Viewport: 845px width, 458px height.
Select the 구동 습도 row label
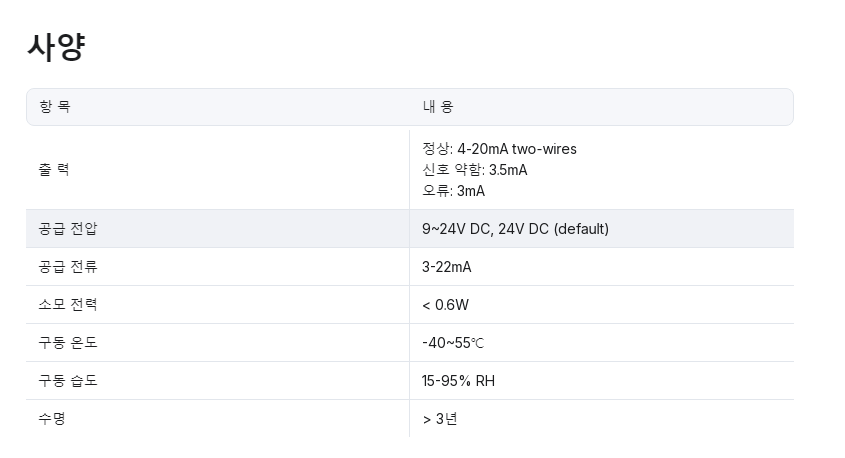68,381
